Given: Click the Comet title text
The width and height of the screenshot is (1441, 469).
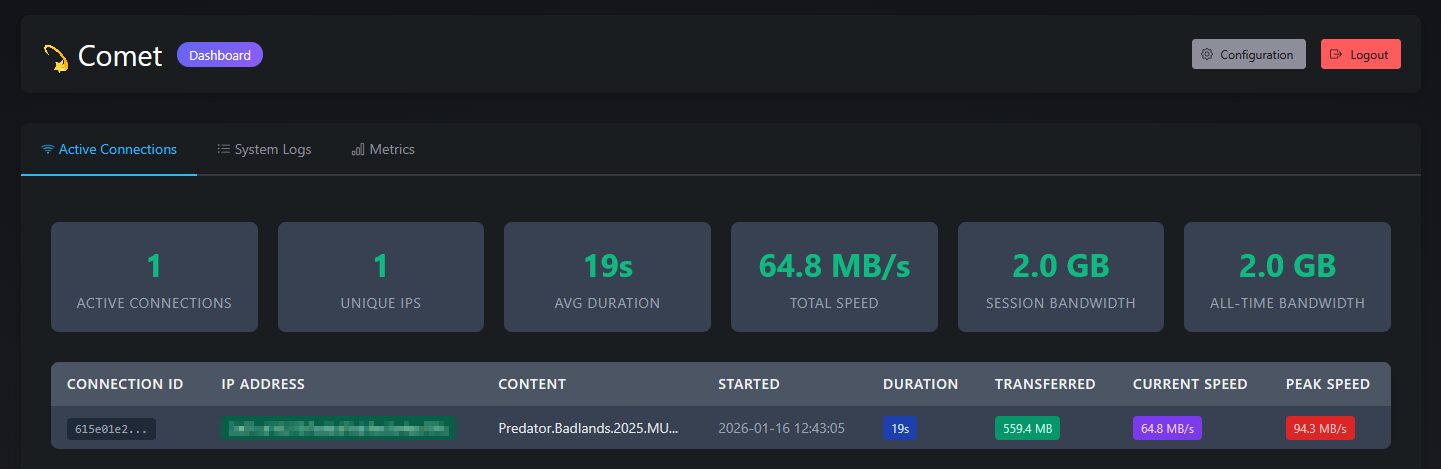Looking at the screenshot, I should point(120,56).
